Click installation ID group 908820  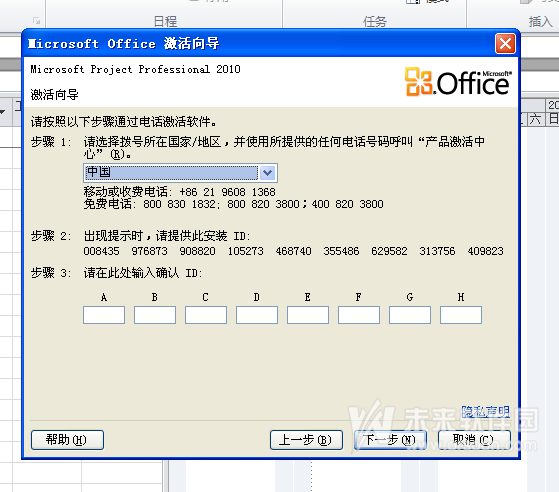pos(197,251)
